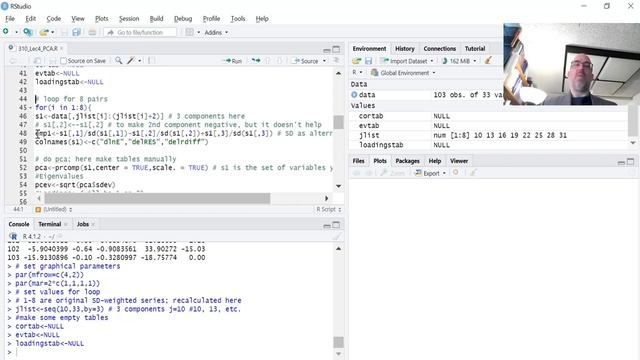Viewport: 640px width, 360px height.
Task: Expand the recent files dropdown arrow
Action: (52, 32)
